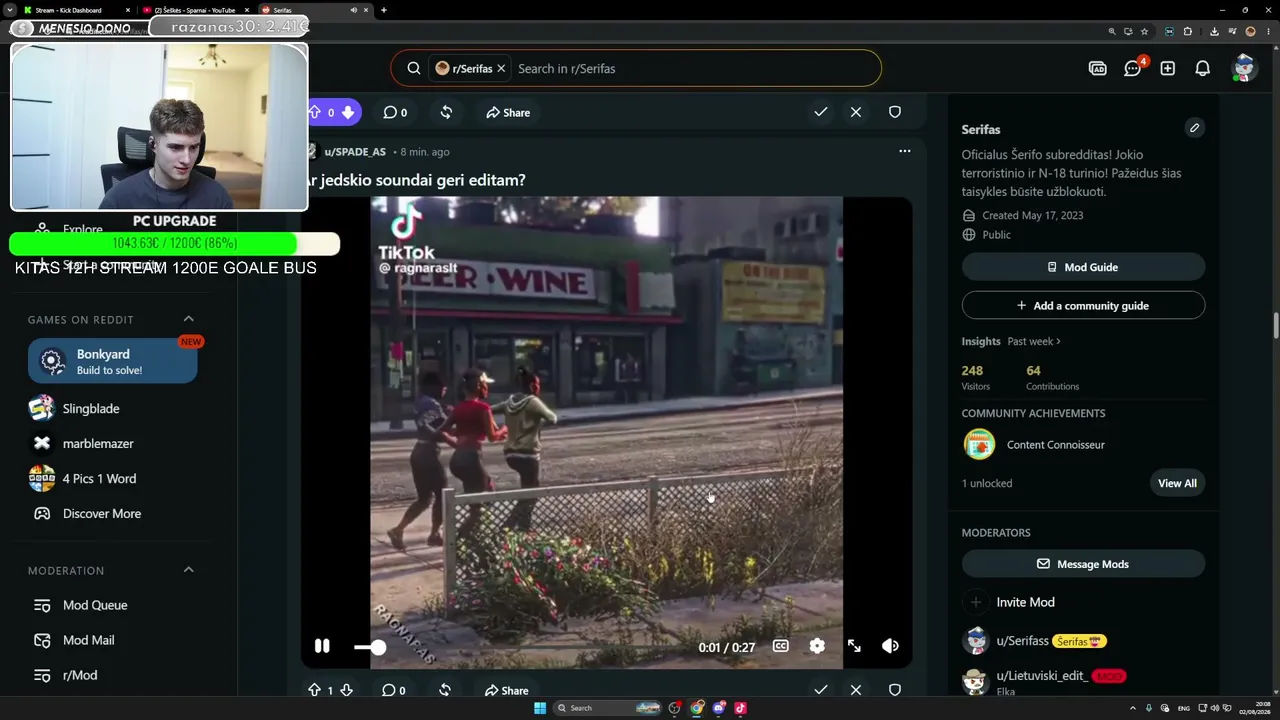Launch the Bonkyard game

(113, 361)
